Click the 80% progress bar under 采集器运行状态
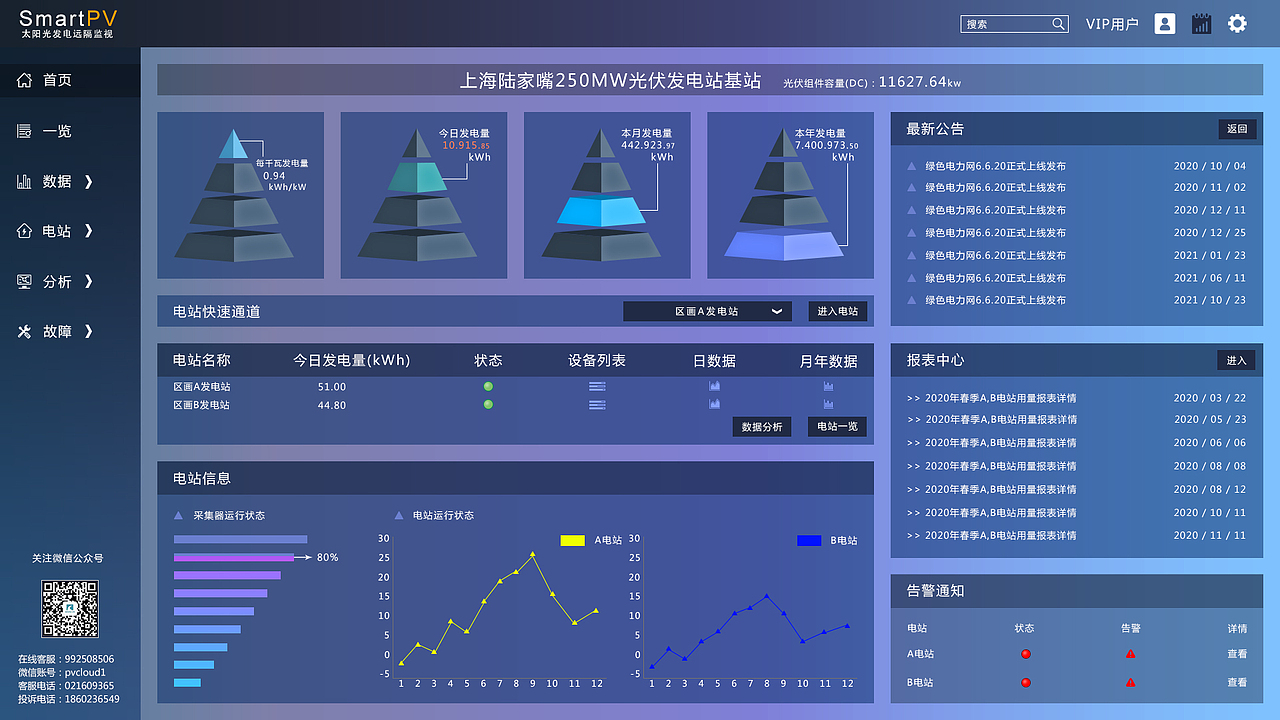The image size is (1280, 720). pyautogui.click(x=232, y=557)
